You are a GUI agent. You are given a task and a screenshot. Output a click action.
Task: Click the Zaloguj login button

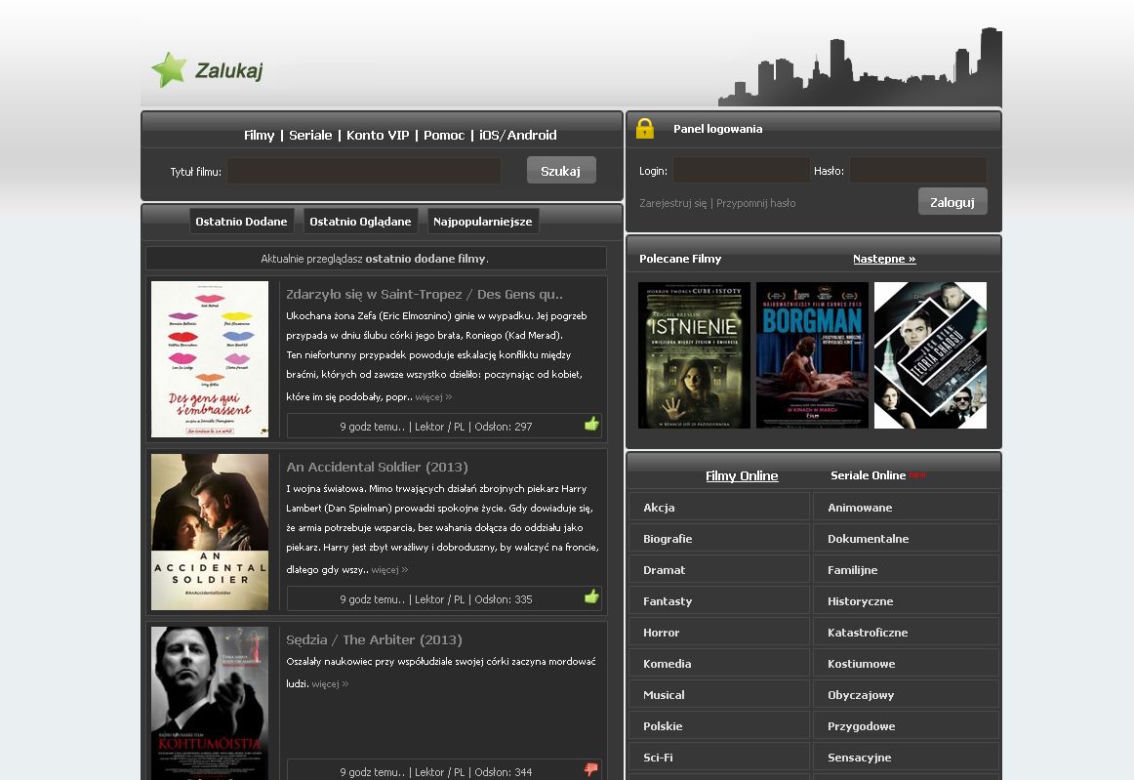tap(952, 202)
